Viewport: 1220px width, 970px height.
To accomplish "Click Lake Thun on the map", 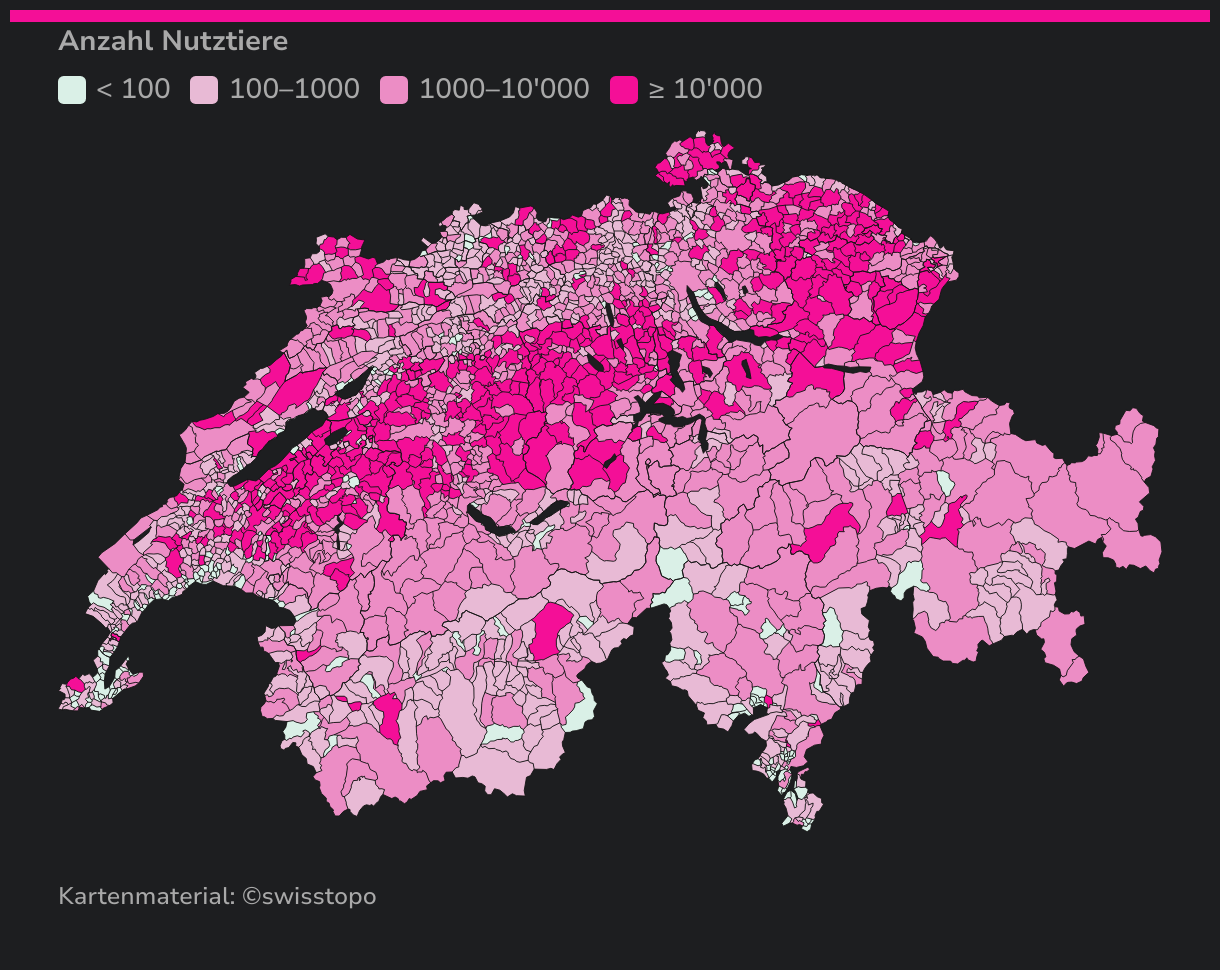I will point(490,522).
